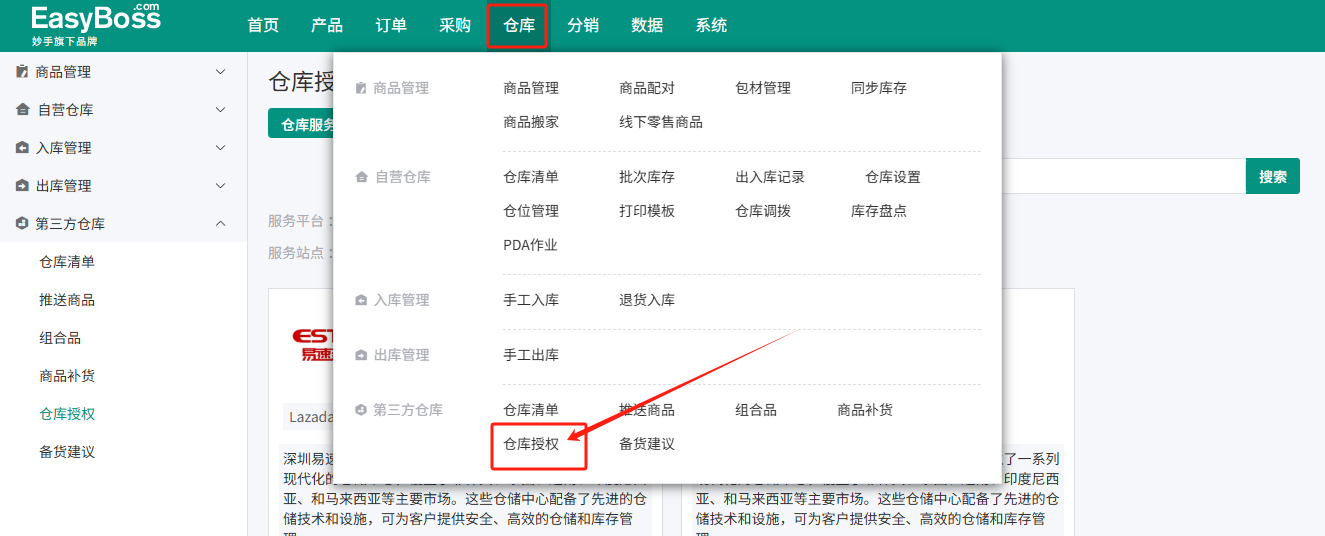Click the green 搜索 button
The height and width of the screenshot is (536, 1325).
(1273, 176)
